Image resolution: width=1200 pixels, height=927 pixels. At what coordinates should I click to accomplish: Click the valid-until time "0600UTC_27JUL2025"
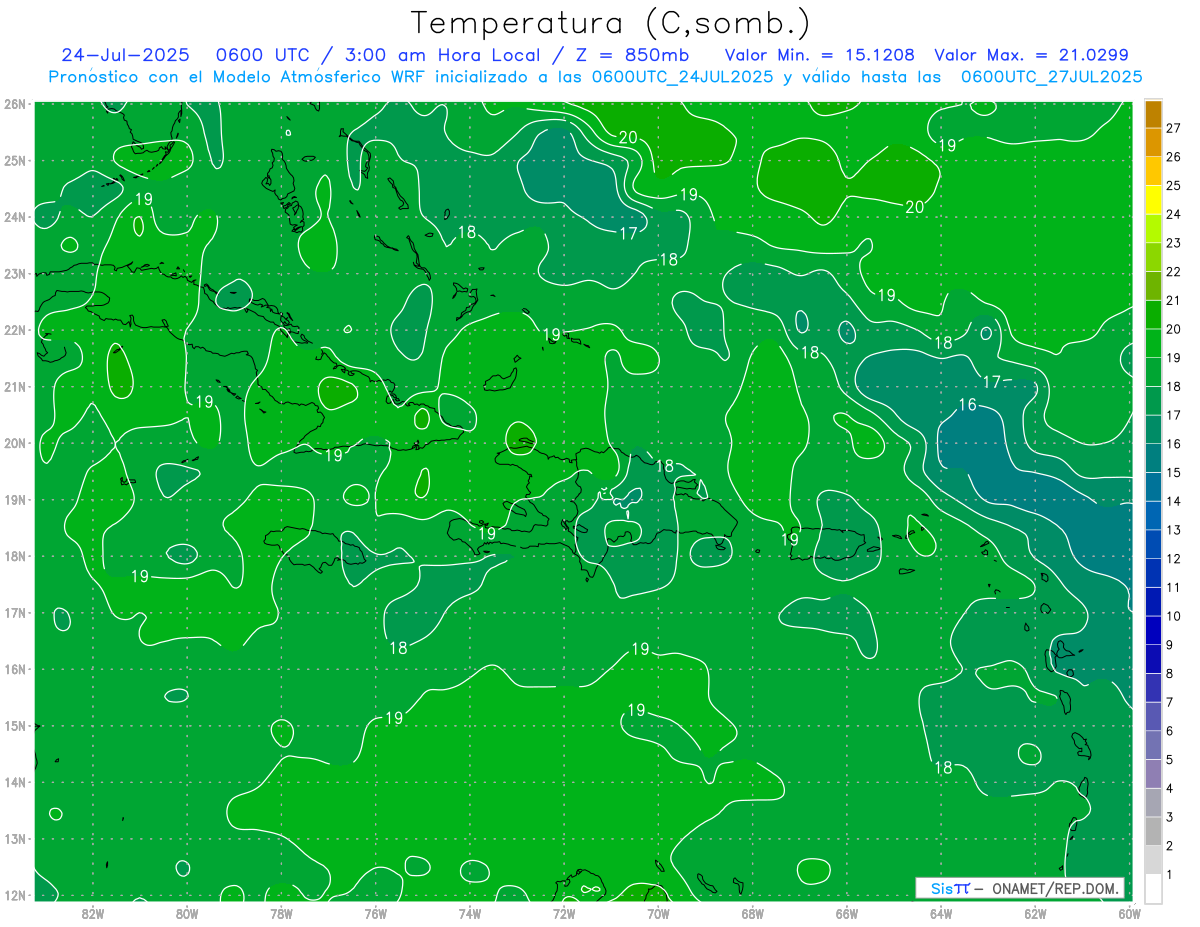tap(1051, 77)
